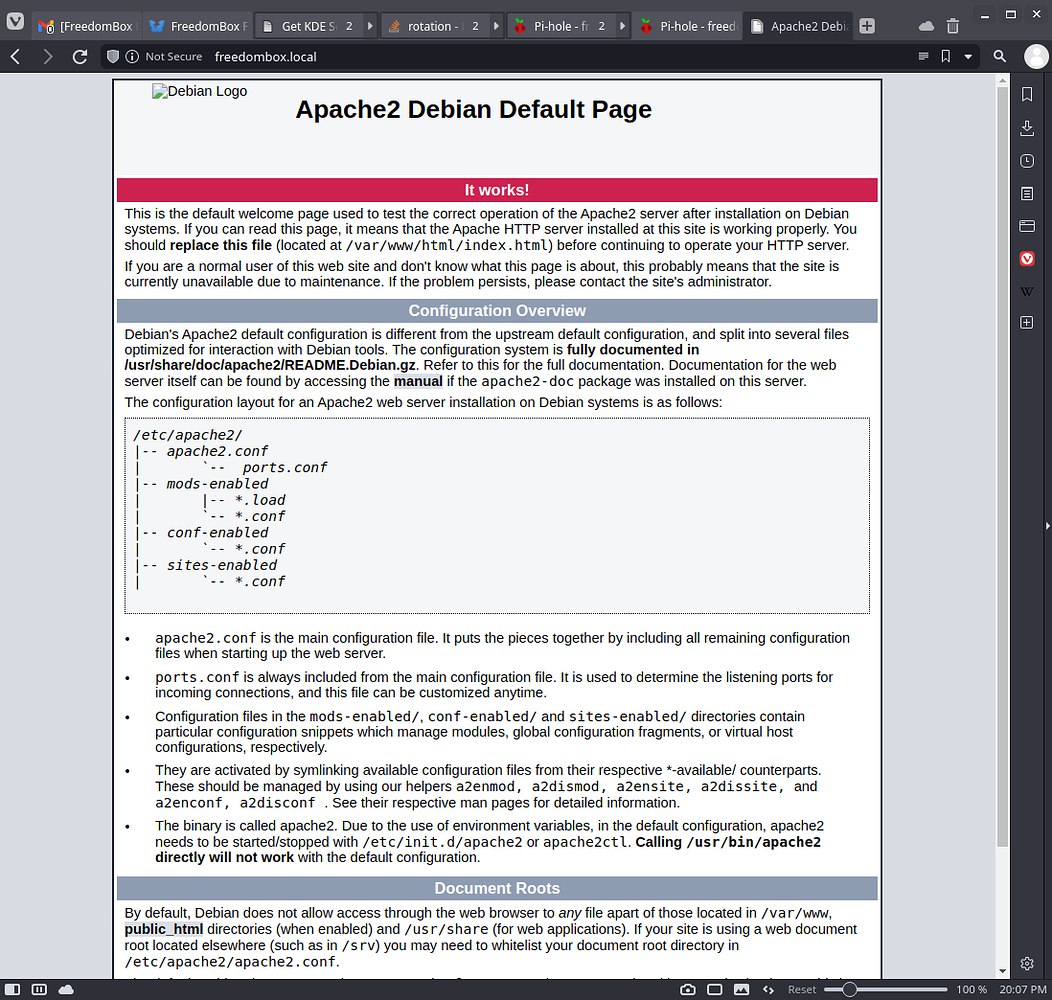Expand the Not Secure site info popup
Viewport: 1052px width, 1000px height.
(x=134, y=57)
